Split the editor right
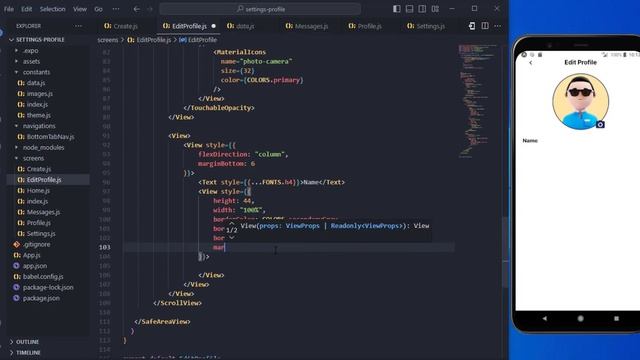Screen dimensions: 640x360 485,26
